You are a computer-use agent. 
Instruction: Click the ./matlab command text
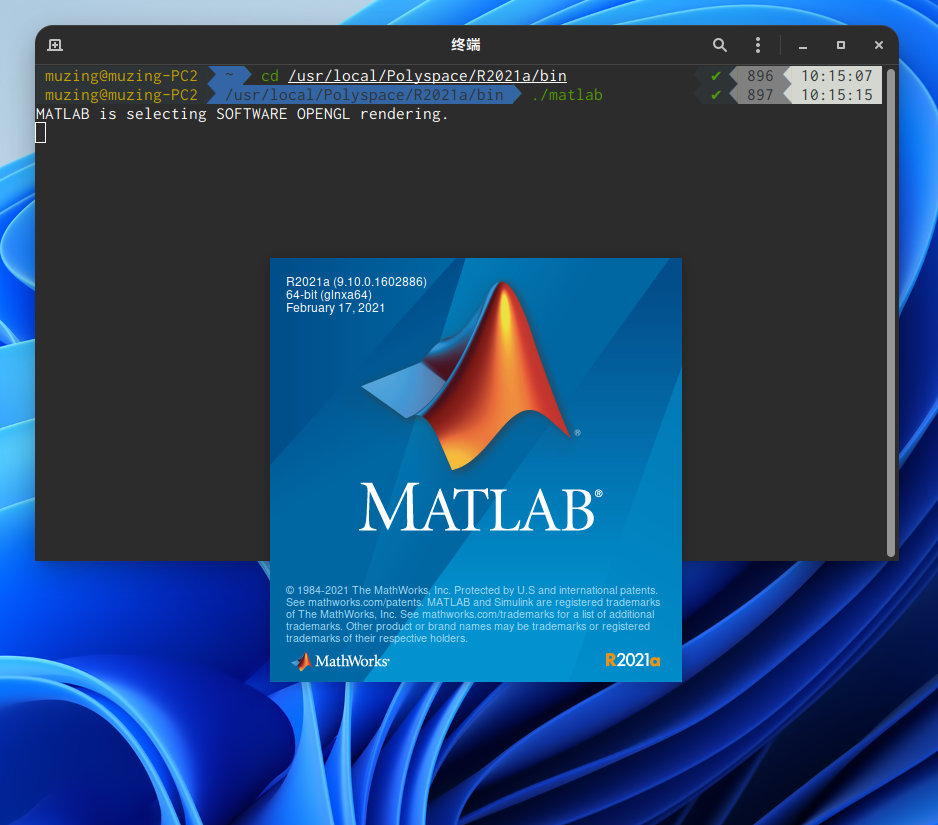tap(566, 95)
